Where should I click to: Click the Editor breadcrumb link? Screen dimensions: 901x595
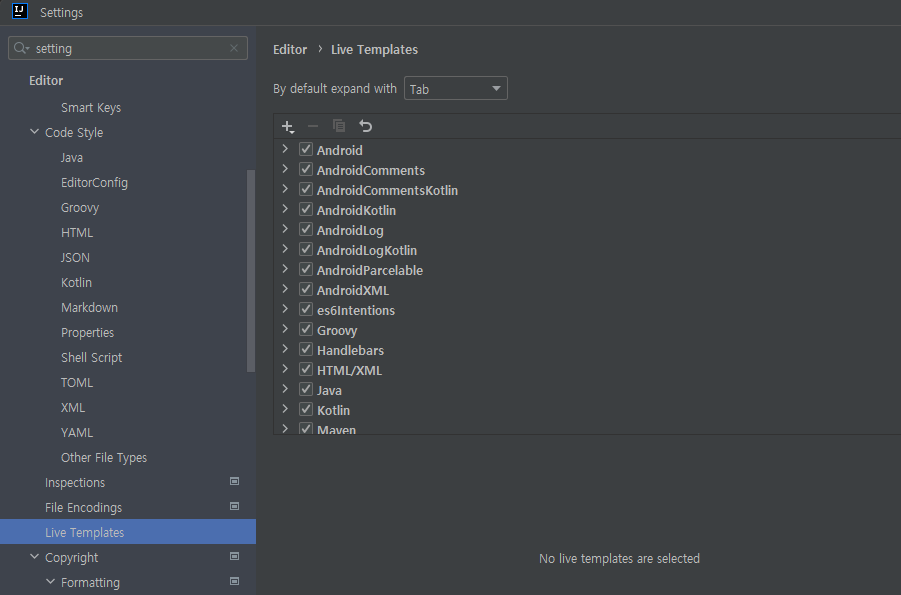pos(290,49)
